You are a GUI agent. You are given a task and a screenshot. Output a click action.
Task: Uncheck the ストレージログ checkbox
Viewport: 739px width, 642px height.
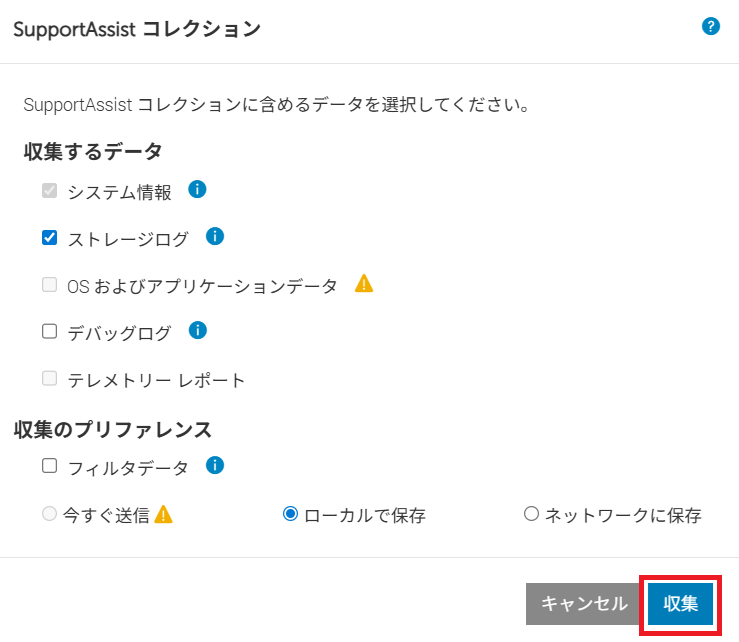(49, 238)
